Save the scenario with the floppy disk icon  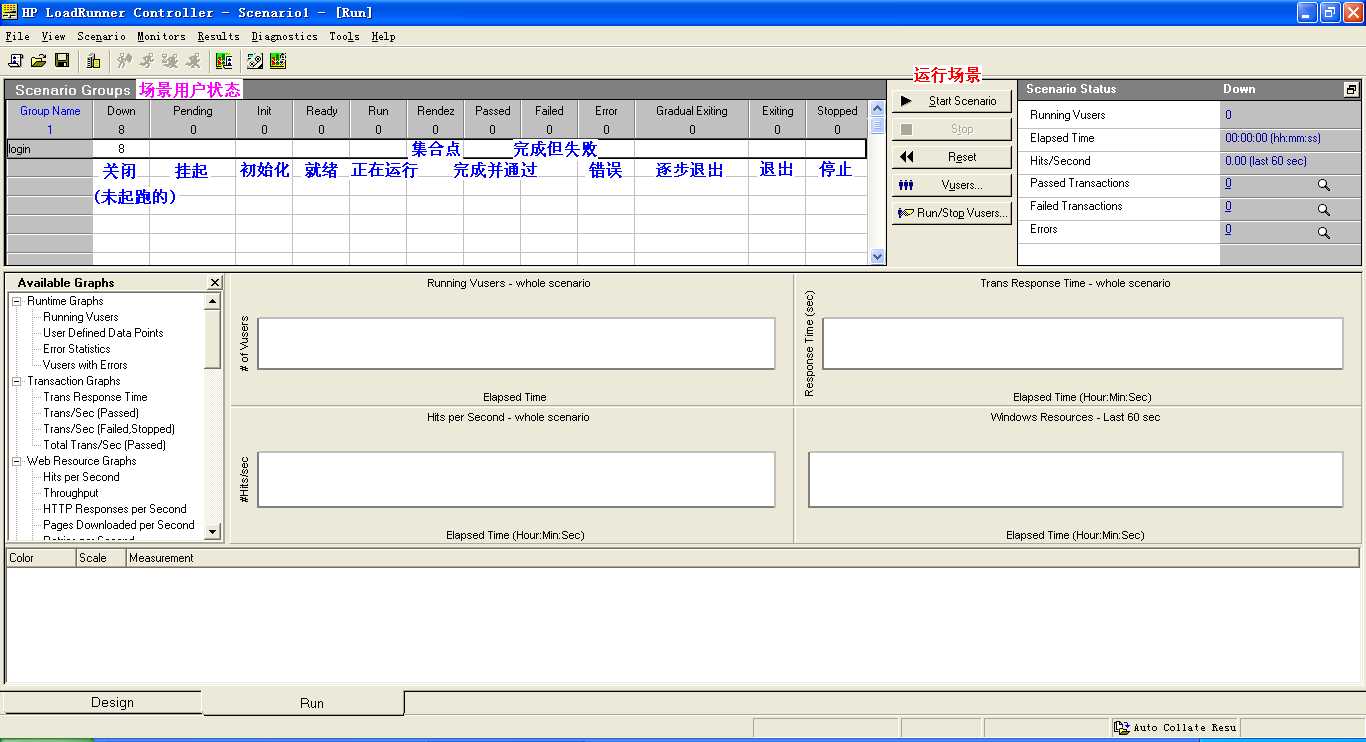[62, 61]
